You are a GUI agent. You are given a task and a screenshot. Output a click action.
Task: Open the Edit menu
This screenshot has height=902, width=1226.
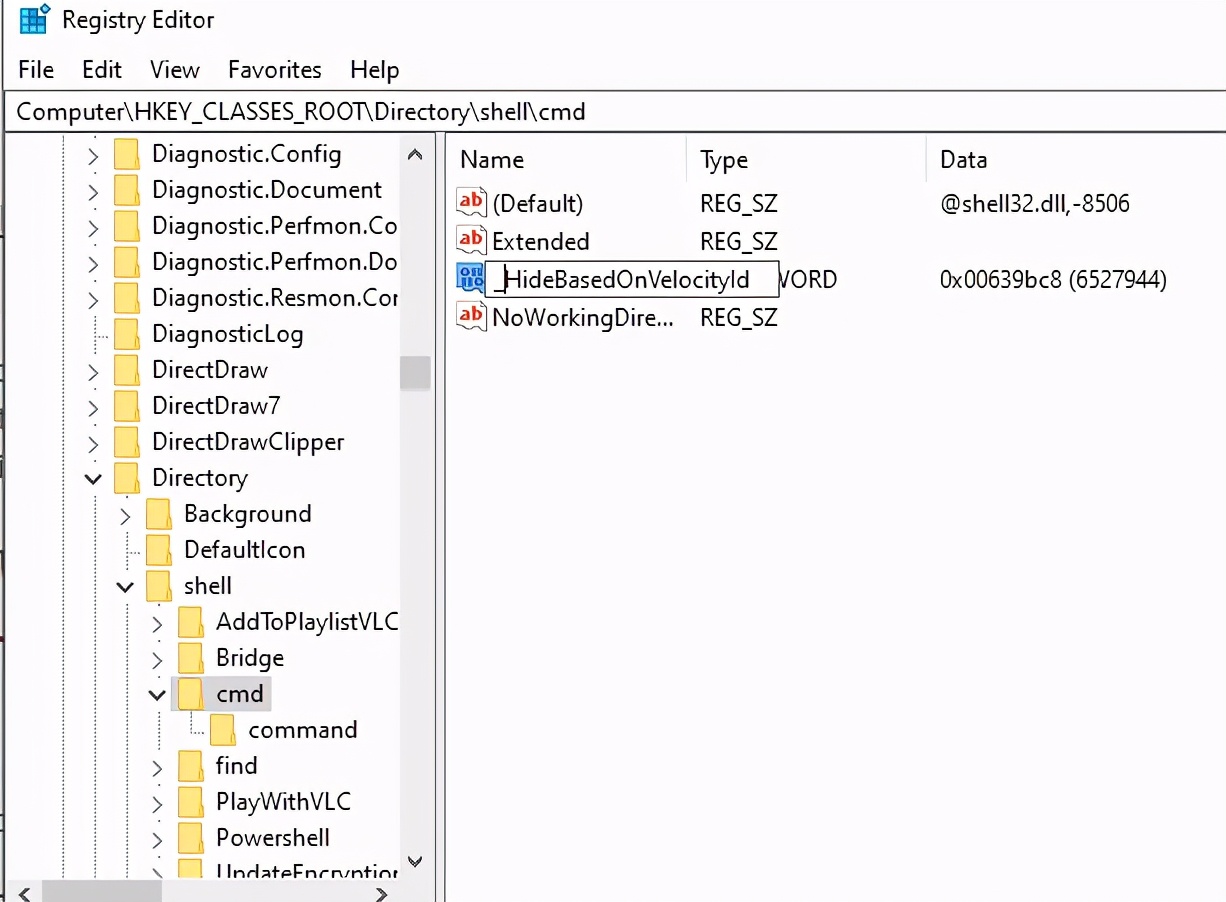pyautogui.click(x=100, y=69)
